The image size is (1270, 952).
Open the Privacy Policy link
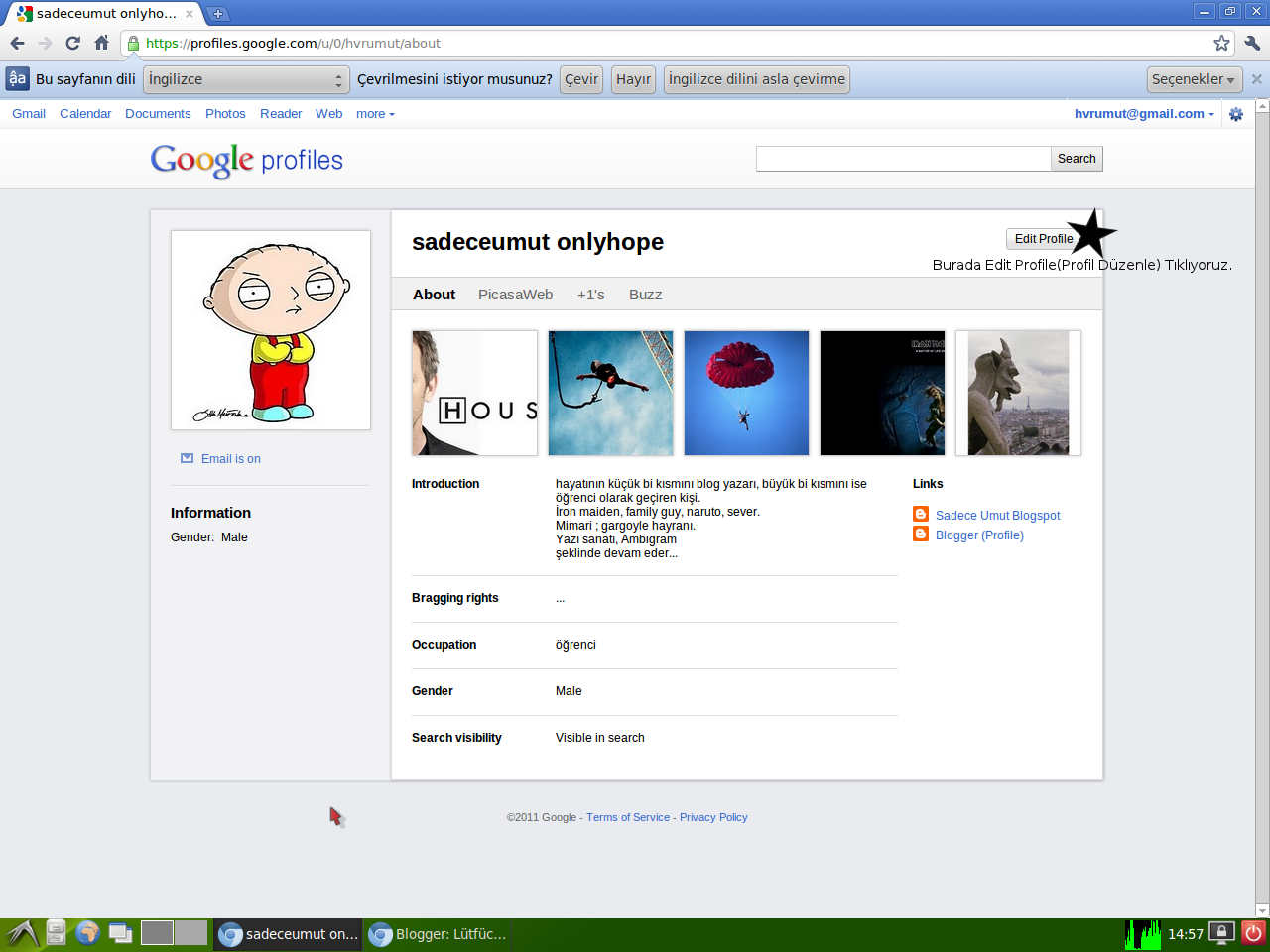(713, 817)
